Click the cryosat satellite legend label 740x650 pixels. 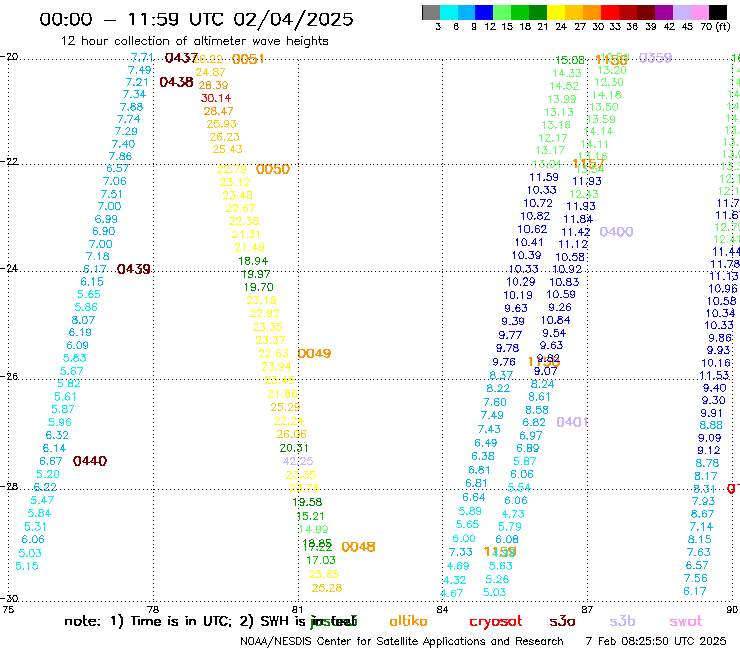[496, 622]
